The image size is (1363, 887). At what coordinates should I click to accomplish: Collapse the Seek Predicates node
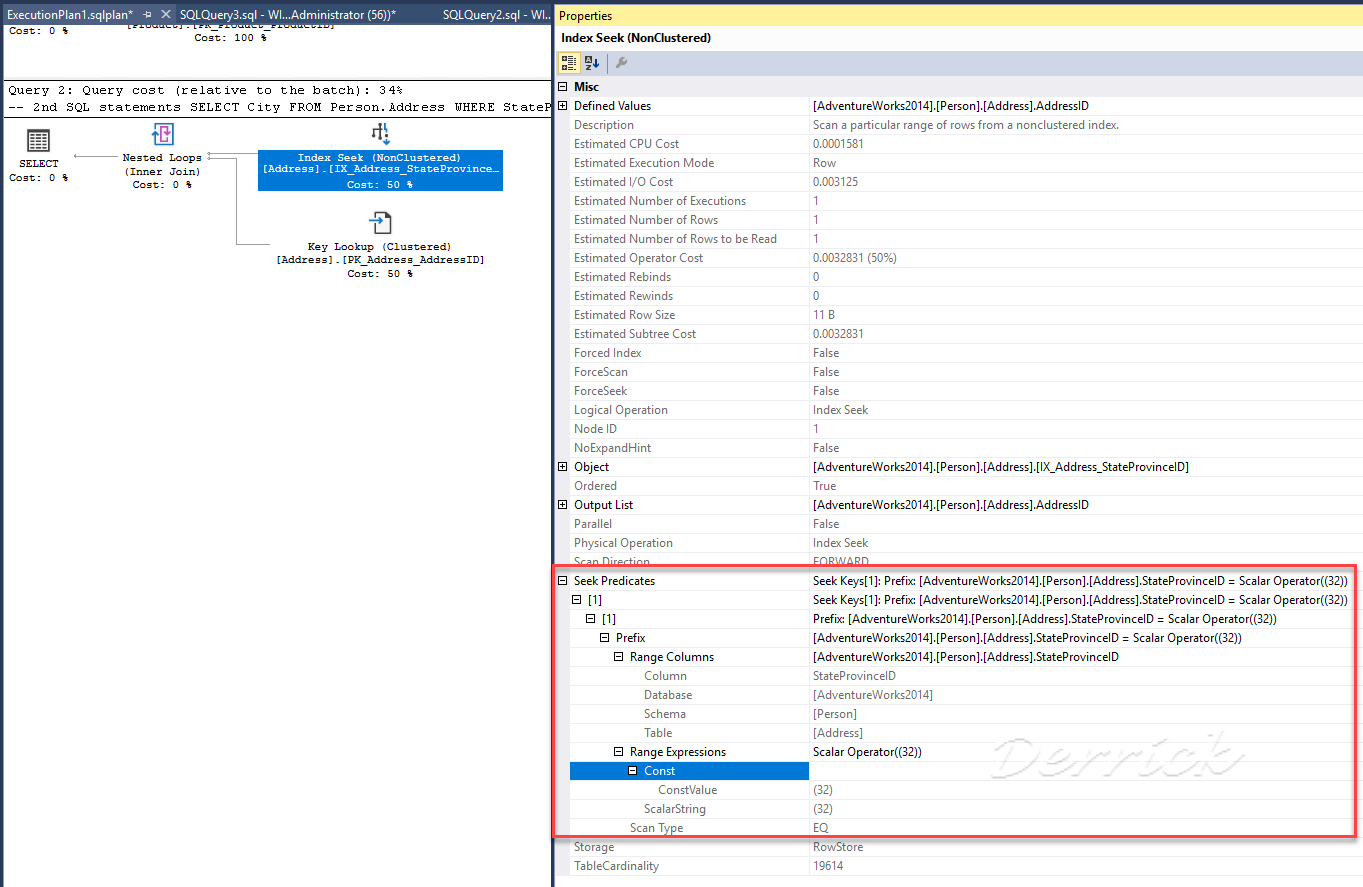(x=562, y=580)
